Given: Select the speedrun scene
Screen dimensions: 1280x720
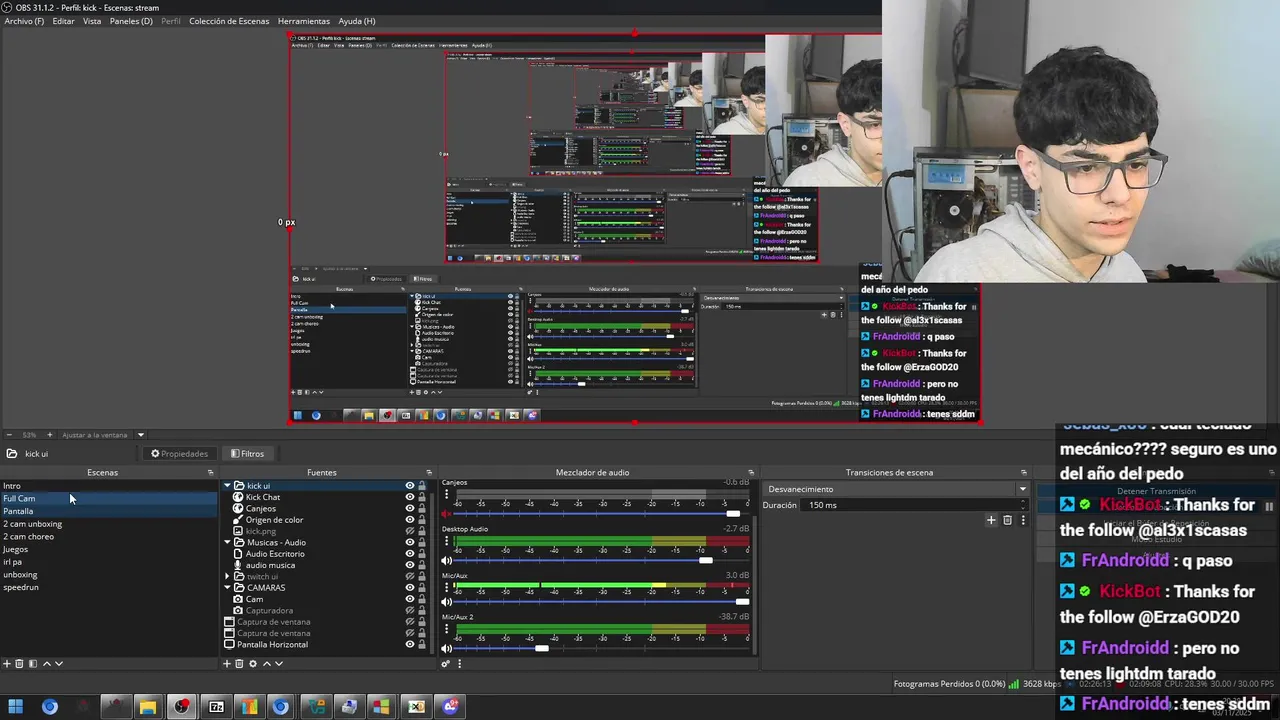Looking at the screenshot, I should [x=108, y=587].
